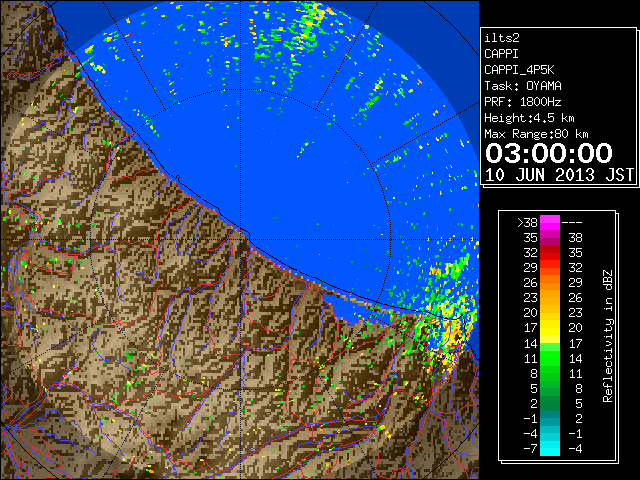This screenshot has width=640, height=480.
Task: Click the '>38' legend label
Action: tap(527, 222)
